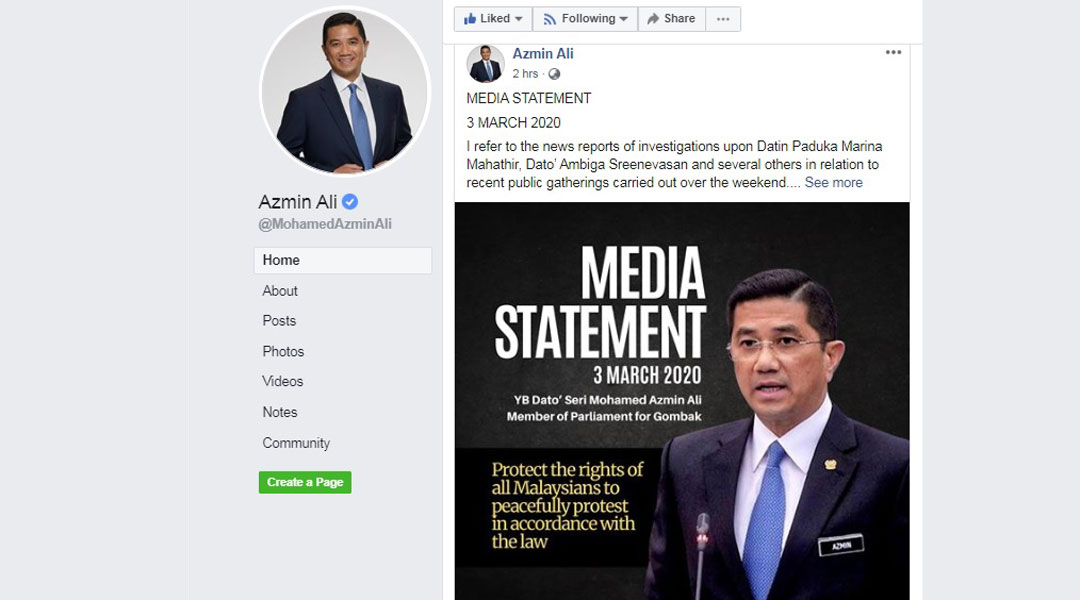Open the About section in sidebar
This screenshot has height=600, width=1080.
(x=280, y=291)
